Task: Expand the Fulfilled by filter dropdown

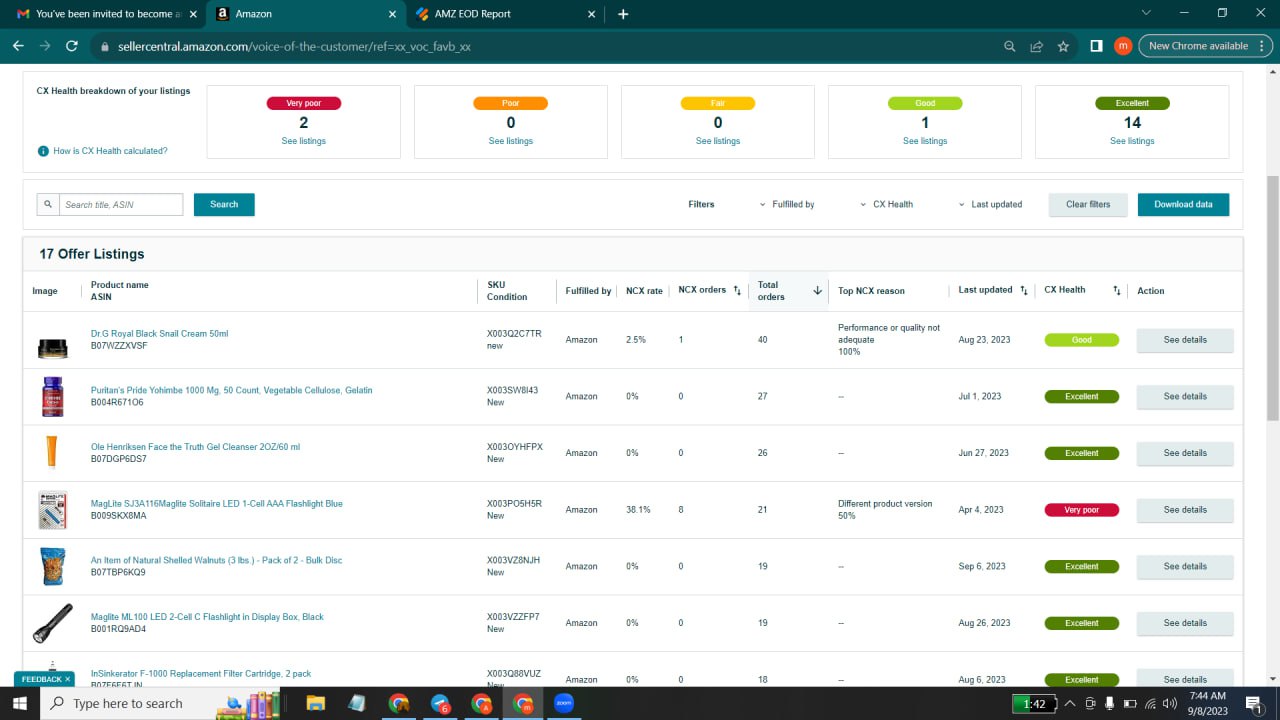Action: pos(787,204)
